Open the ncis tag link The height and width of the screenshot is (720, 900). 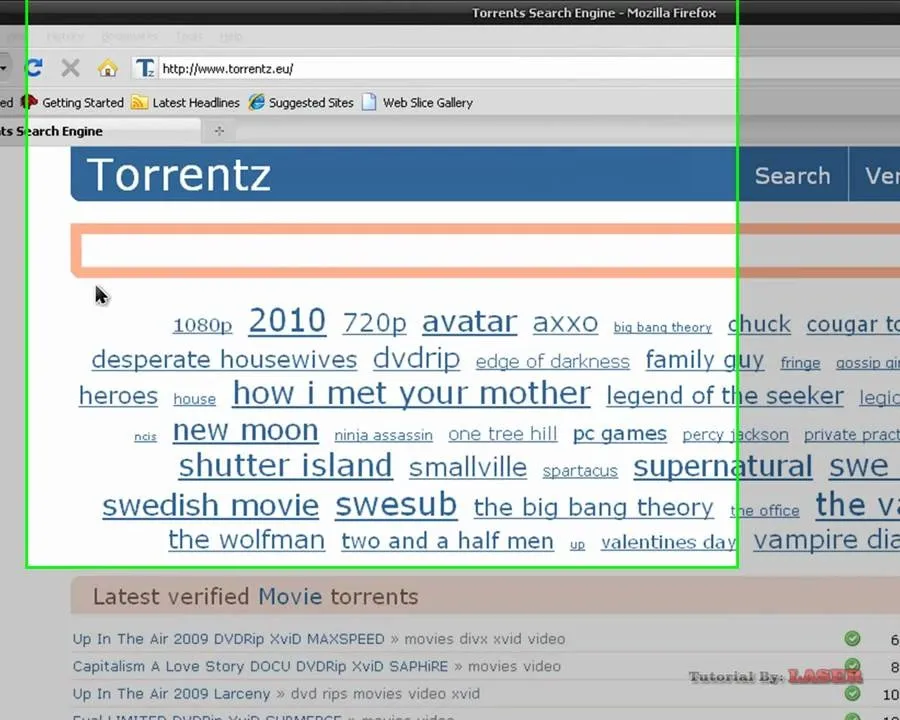click(x=145, y=437)
